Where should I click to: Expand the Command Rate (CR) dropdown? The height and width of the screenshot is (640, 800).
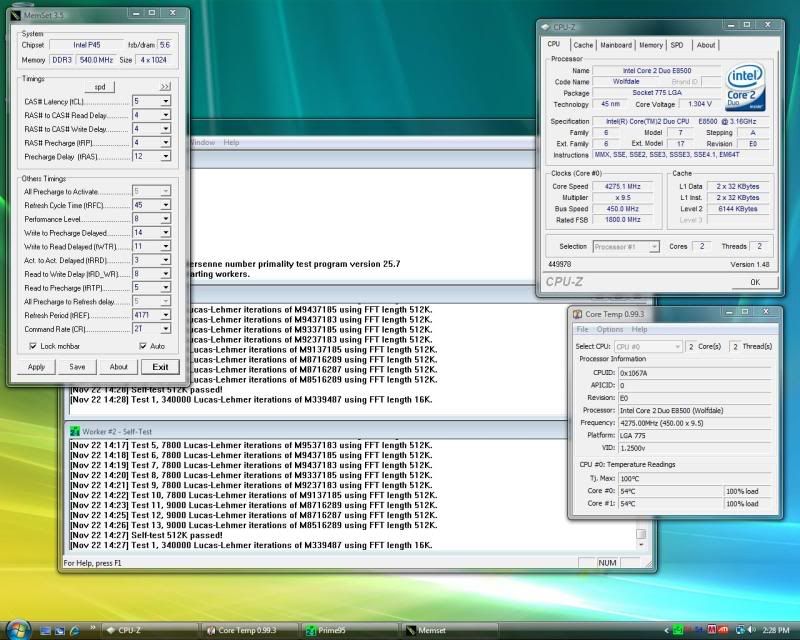(166, 328)
